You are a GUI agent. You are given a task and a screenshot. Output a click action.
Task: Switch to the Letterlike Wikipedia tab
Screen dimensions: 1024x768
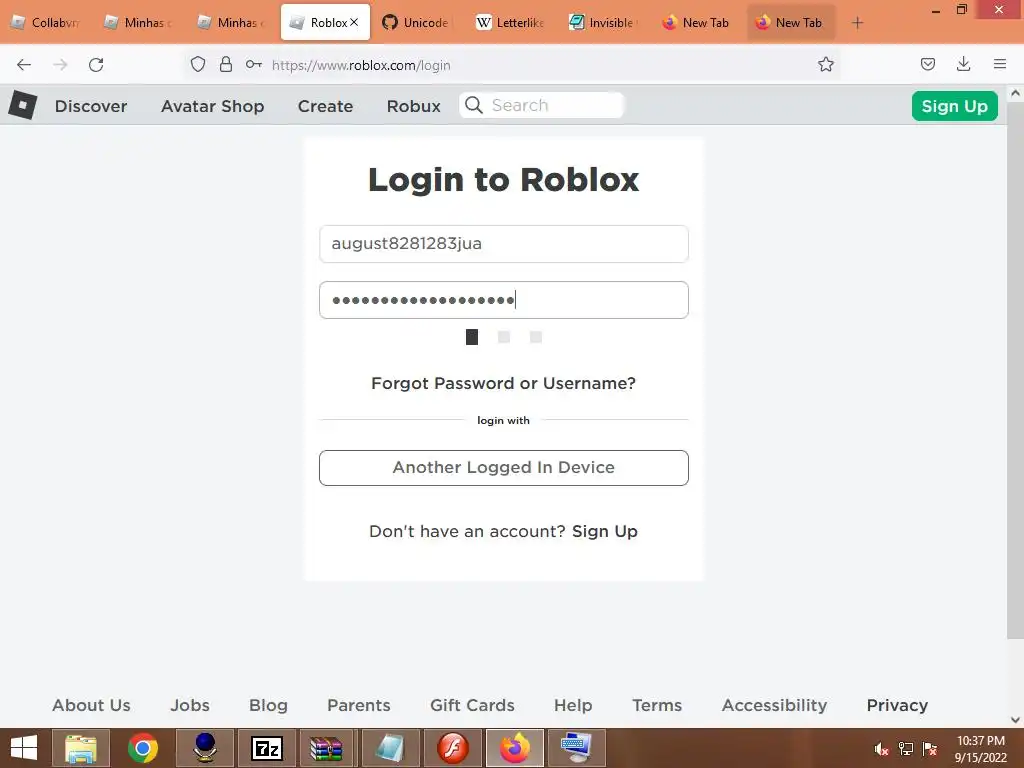tap(510, 23)
